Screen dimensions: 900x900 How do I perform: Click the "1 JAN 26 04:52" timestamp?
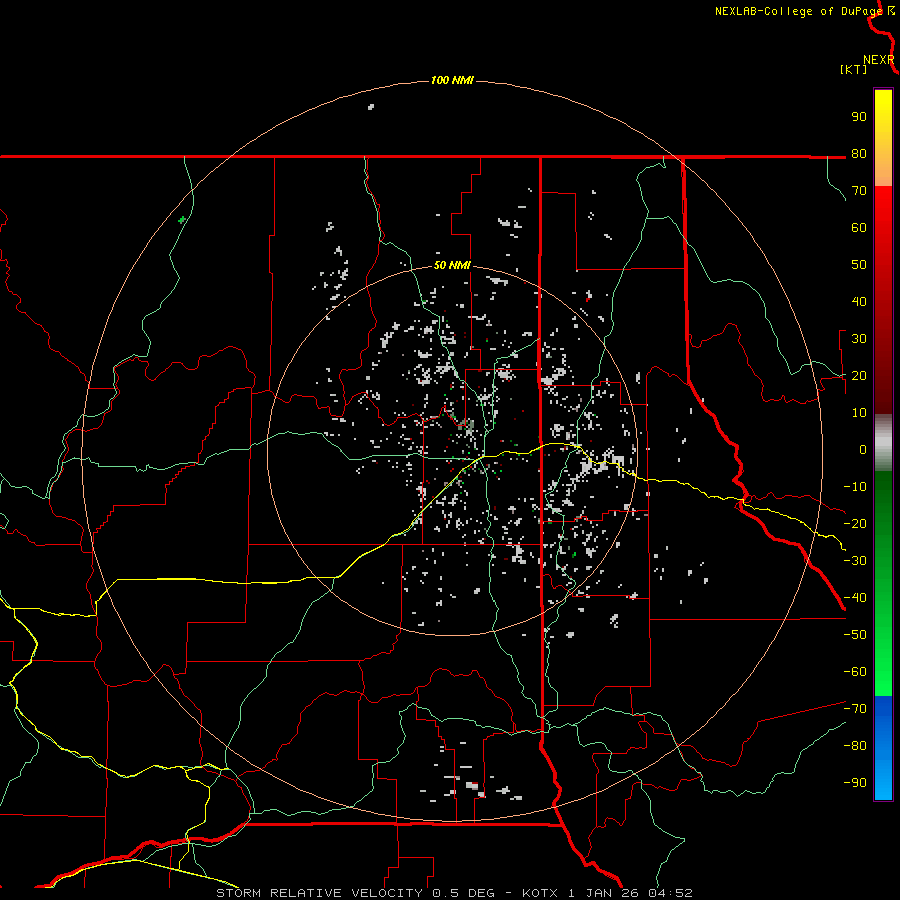coord(630,893)
